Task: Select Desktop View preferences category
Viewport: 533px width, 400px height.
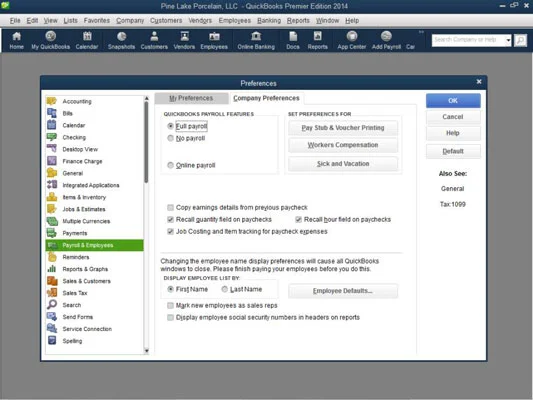Action: pyautogui.click(x=94, y=149)
